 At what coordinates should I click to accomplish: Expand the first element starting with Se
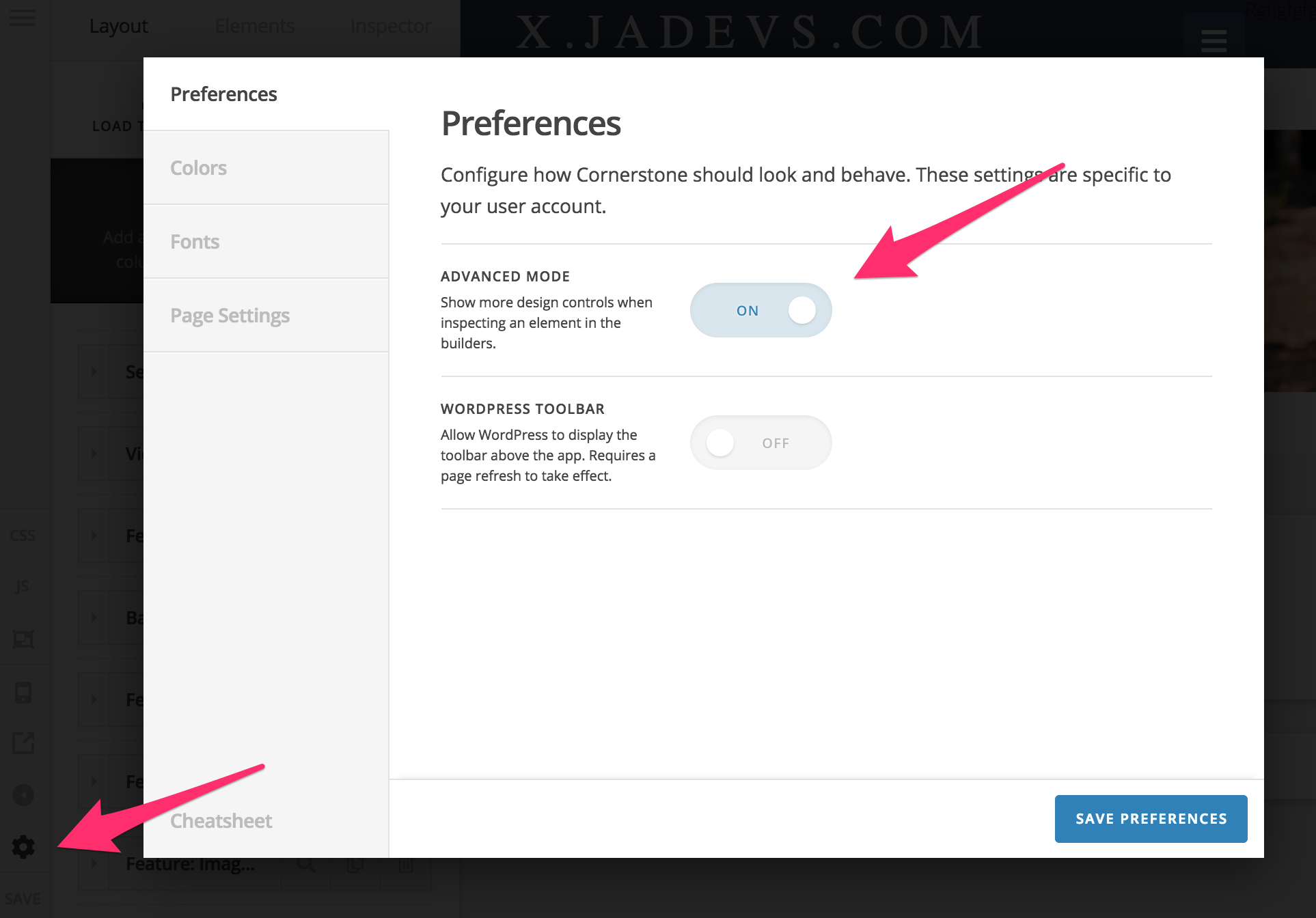[x=94, y=372]
